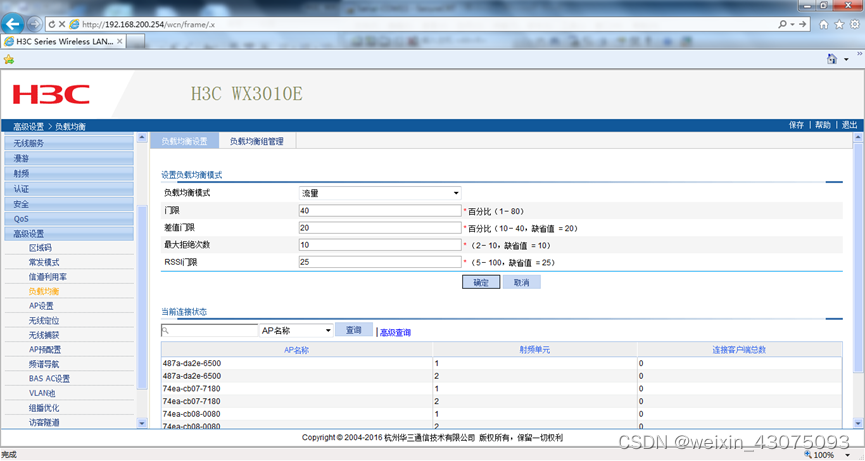Click the zoom level magnifier in status bar

(808, 455)
